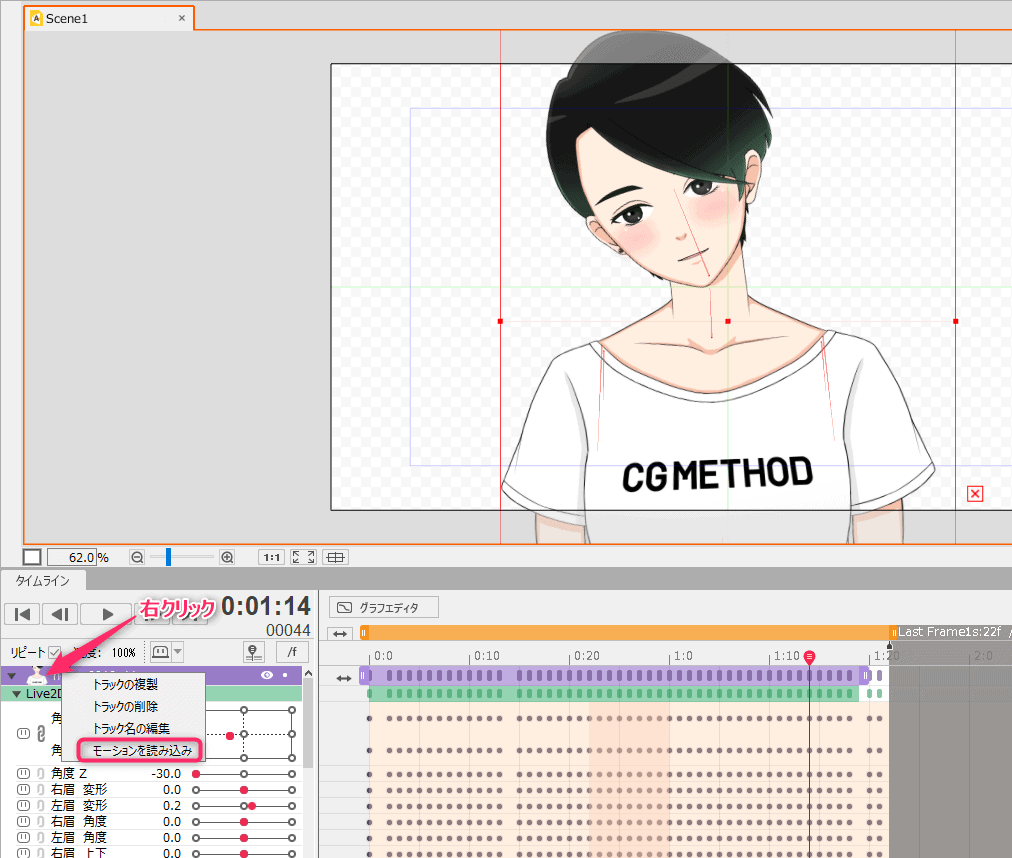Select トラックの複製 in the context menu
The image size is (1012, 858).
tap(125, 685)
